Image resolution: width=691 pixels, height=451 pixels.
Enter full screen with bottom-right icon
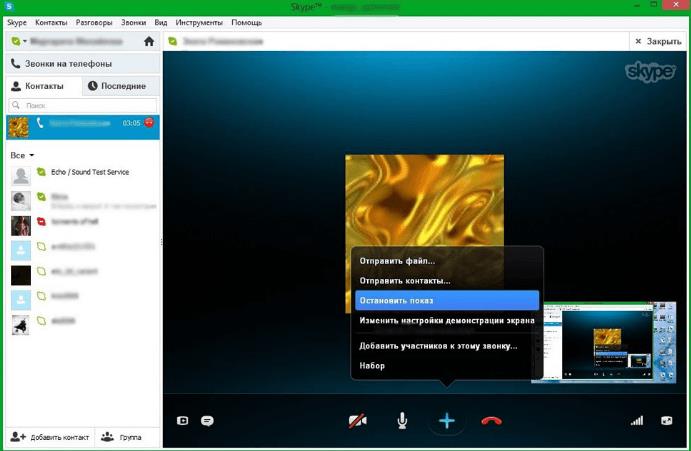pyautogui.click(x=667, y=421)
